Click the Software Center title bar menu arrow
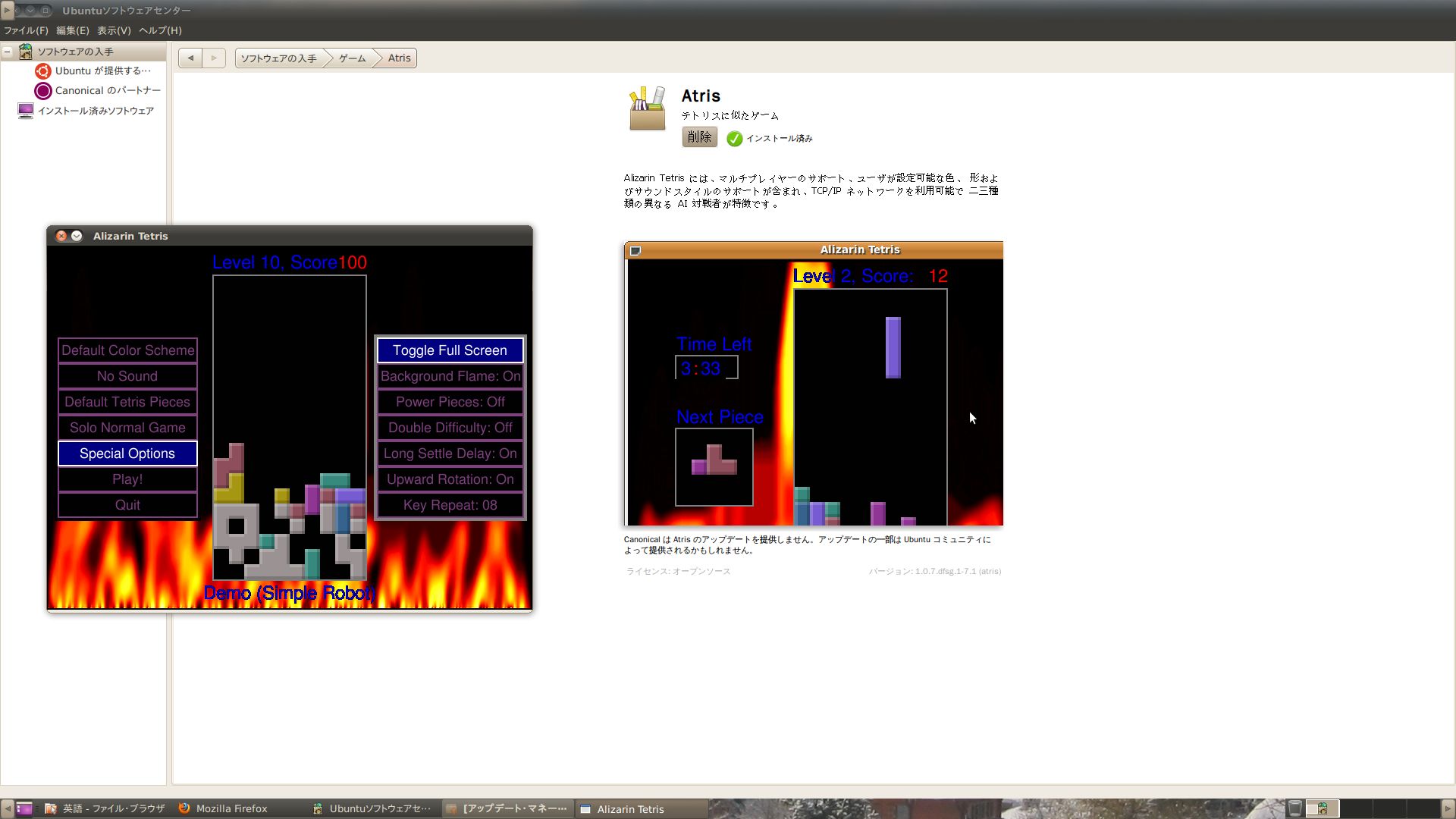1456x819 pixels. 8,10
